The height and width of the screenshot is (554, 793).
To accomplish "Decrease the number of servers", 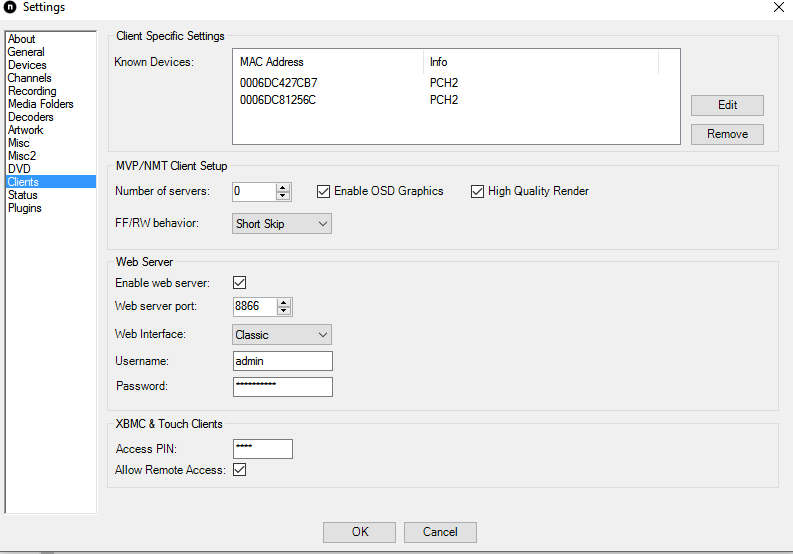I will 283,196.
